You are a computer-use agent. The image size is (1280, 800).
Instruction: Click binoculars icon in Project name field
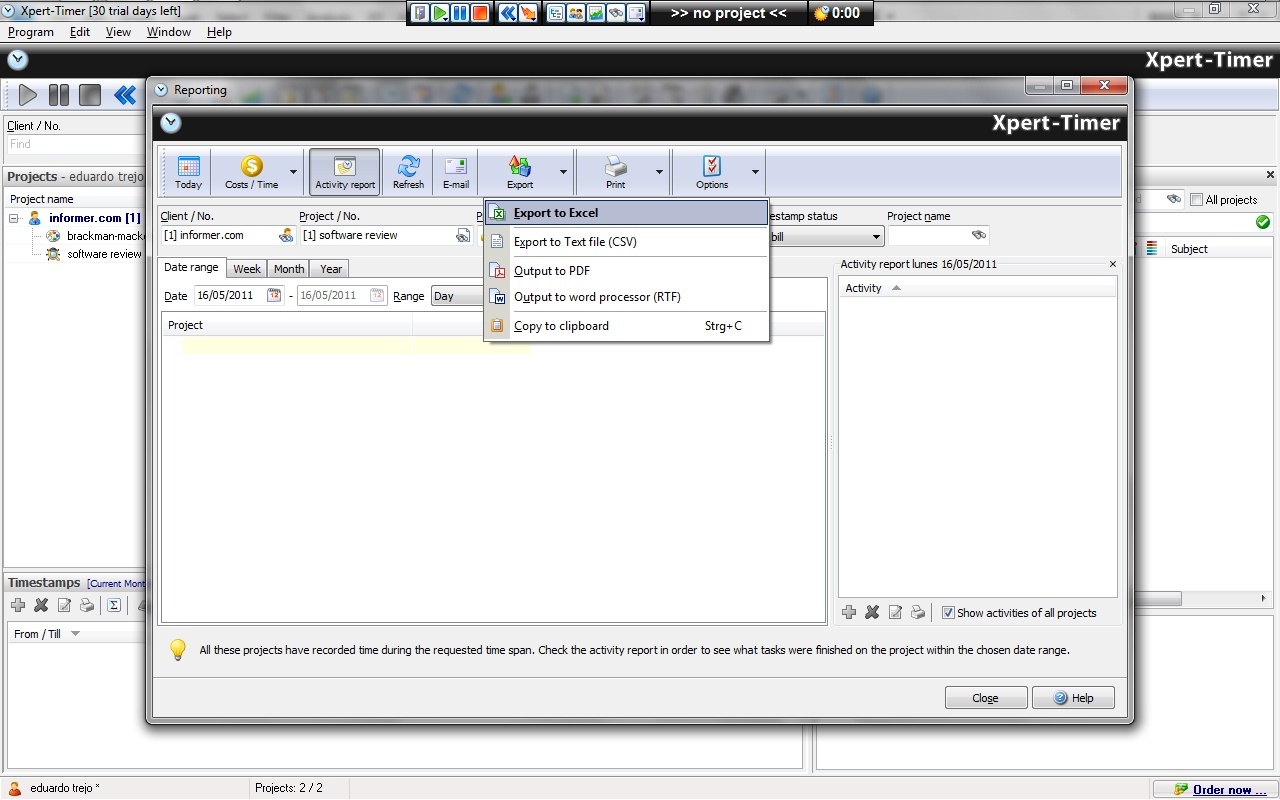pos(979,236)
